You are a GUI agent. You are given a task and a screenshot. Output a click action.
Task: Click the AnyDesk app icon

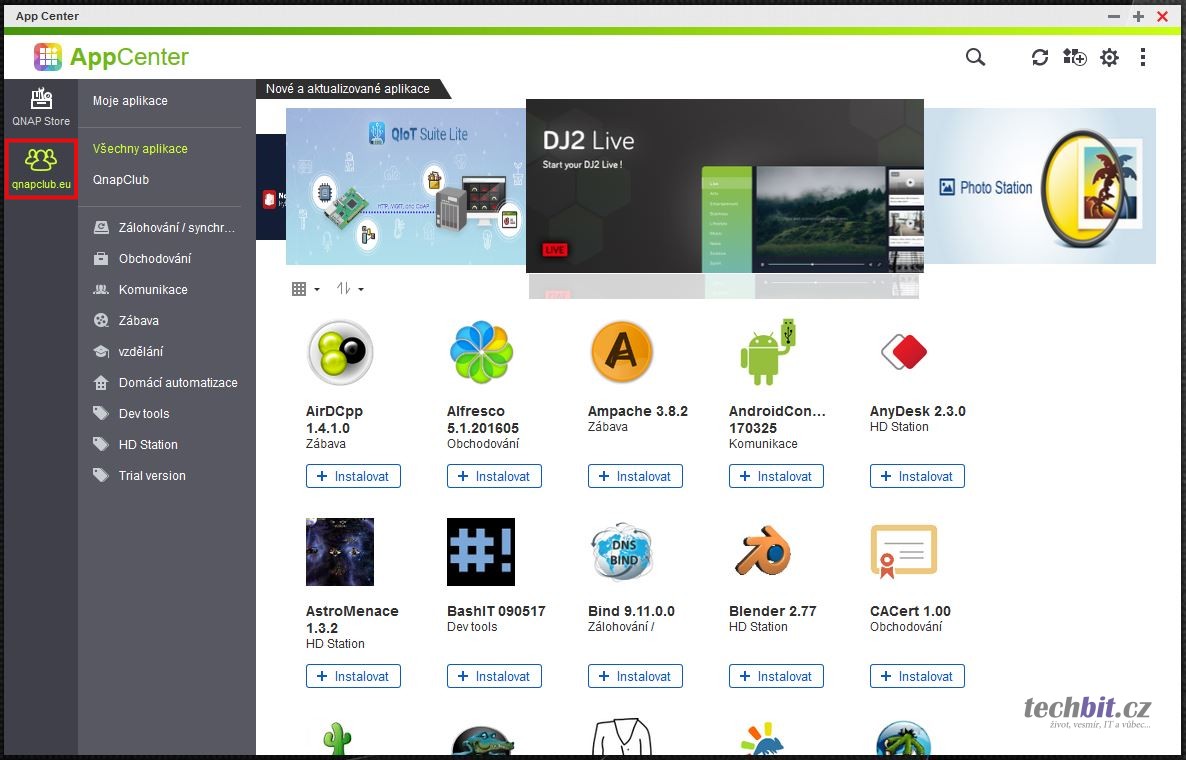[x=903, y=352]
